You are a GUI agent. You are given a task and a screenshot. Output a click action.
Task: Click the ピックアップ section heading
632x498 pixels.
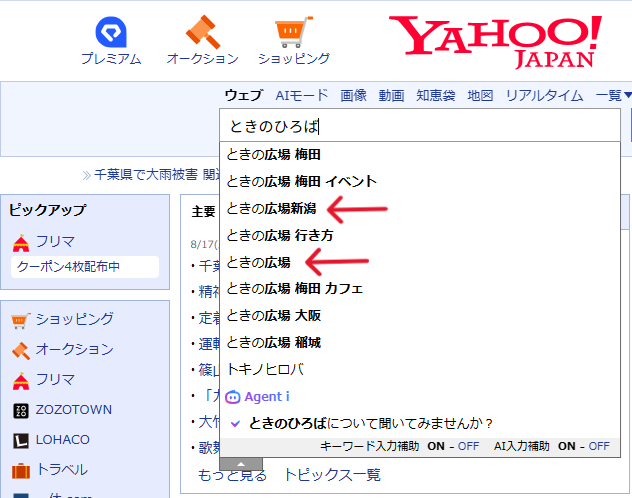click(x=48, y=210)
